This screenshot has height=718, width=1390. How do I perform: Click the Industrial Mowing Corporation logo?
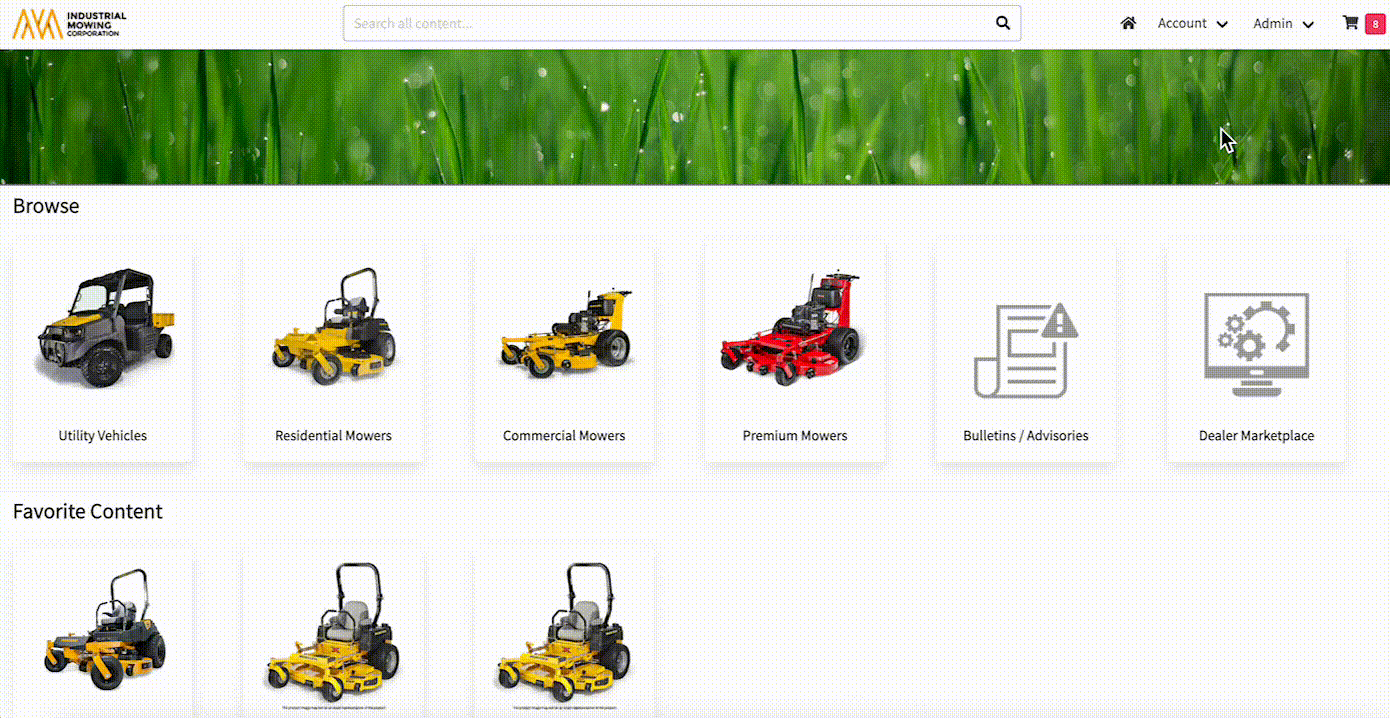pos(70,24)
